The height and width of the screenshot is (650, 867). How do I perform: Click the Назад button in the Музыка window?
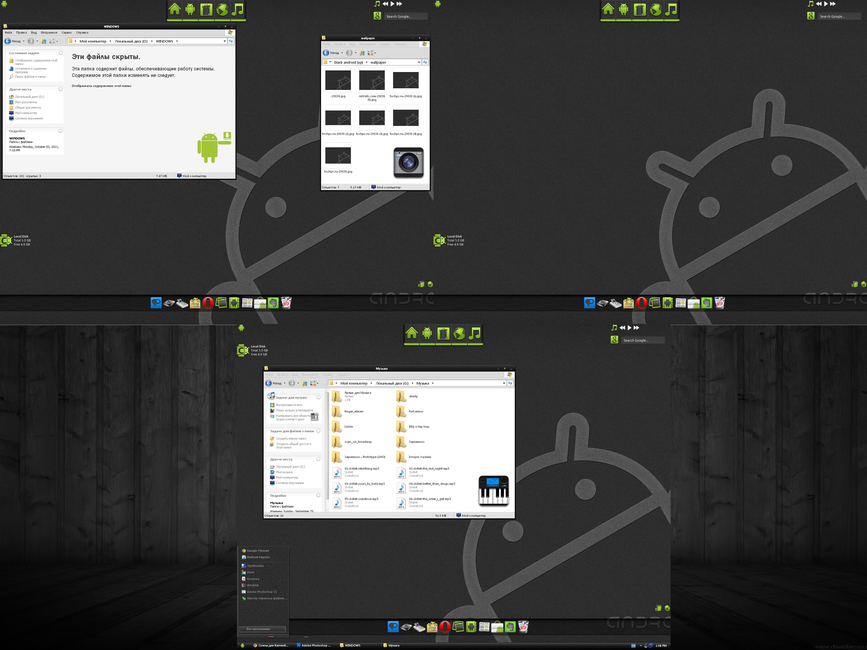[x=274, y=383]
